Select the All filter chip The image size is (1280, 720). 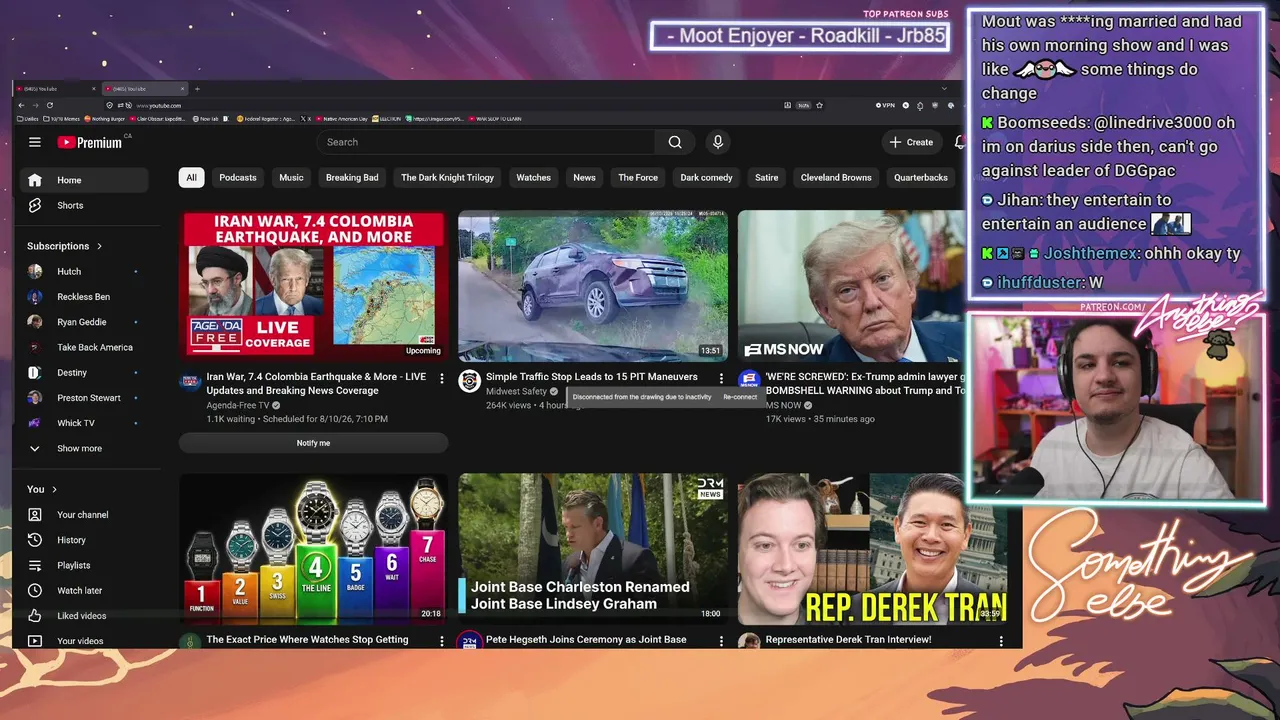point(191,178)
